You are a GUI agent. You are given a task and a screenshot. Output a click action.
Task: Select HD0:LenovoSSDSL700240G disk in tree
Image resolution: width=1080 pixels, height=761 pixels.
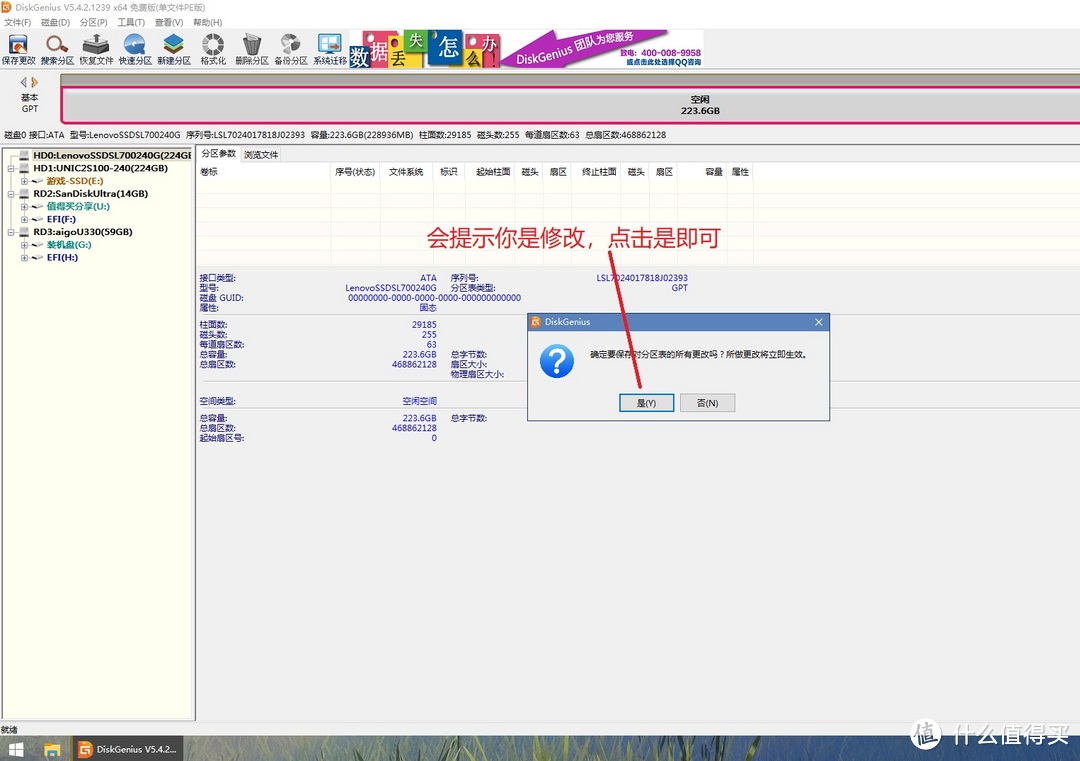click(110, 156)
